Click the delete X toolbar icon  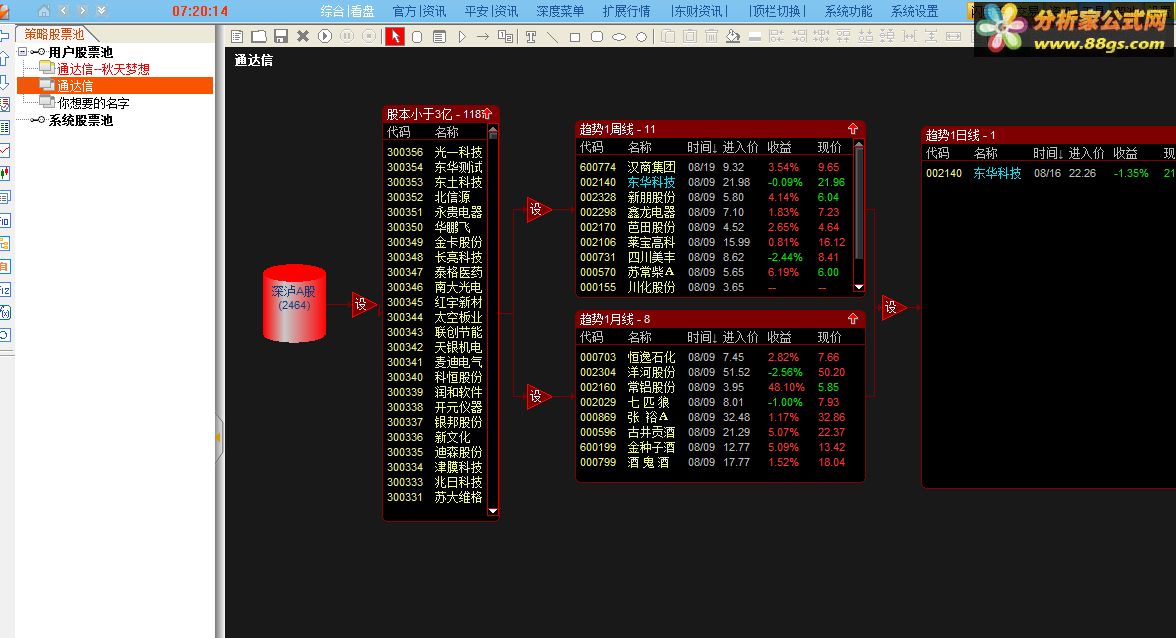[303, 36]
